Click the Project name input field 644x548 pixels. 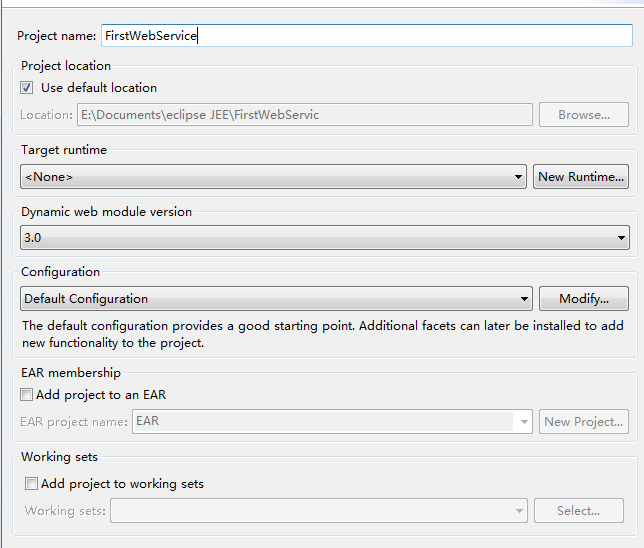pos(366,36)
